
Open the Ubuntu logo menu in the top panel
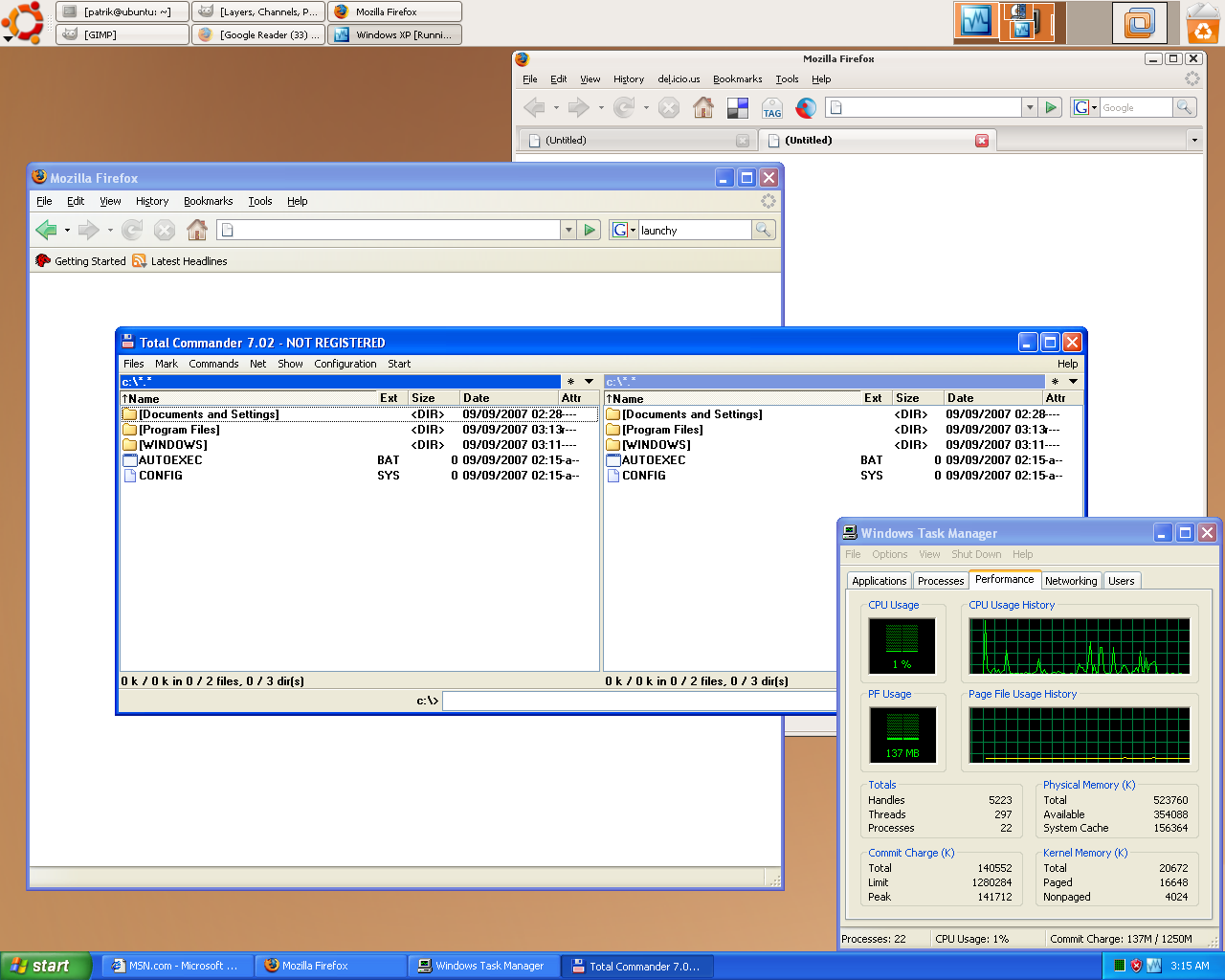click(x=23, y=22)
